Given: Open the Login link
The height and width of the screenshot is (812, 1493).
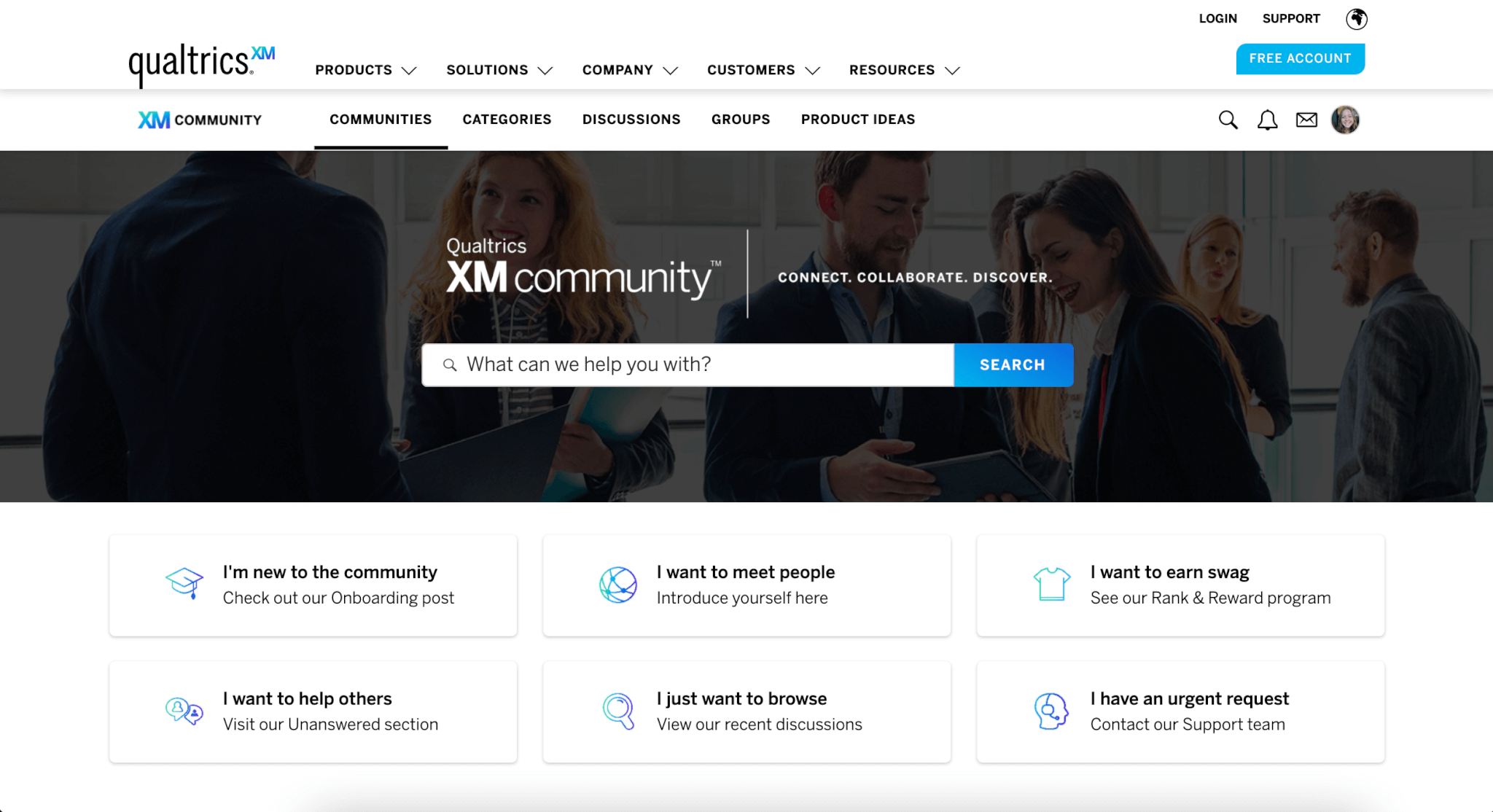Looking at the screenshot, I should pyautogui.click(x=1218, y=19).
